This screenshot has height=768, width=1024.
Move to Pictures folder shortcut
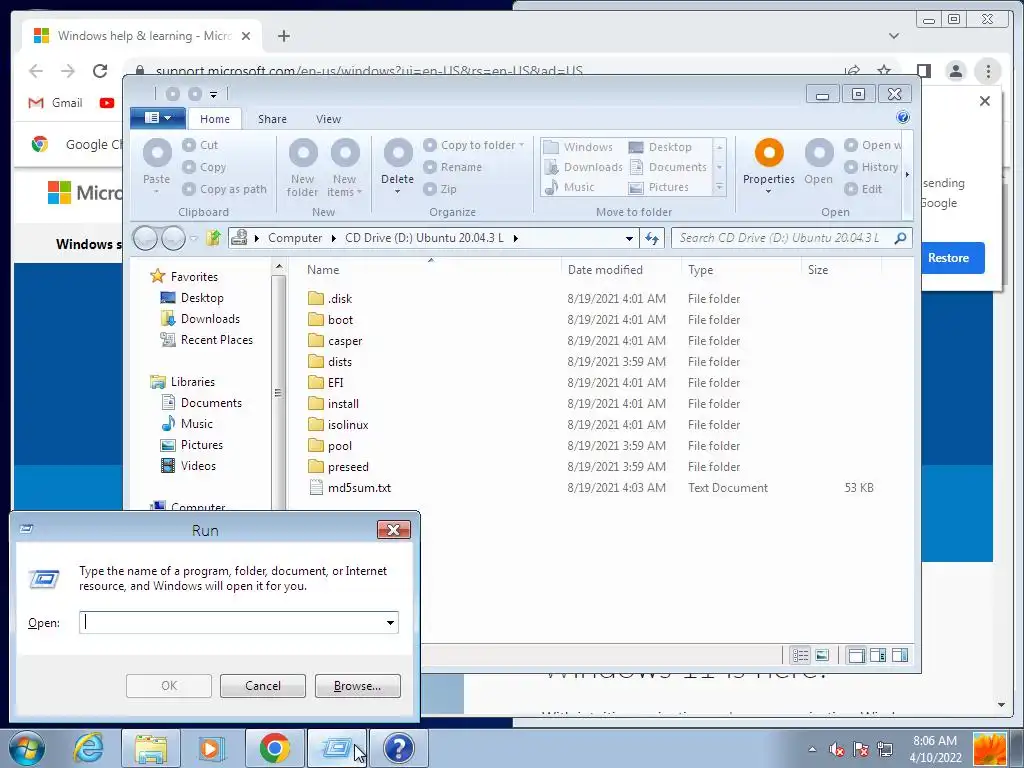pyautogui.click(x=658, y=187)
